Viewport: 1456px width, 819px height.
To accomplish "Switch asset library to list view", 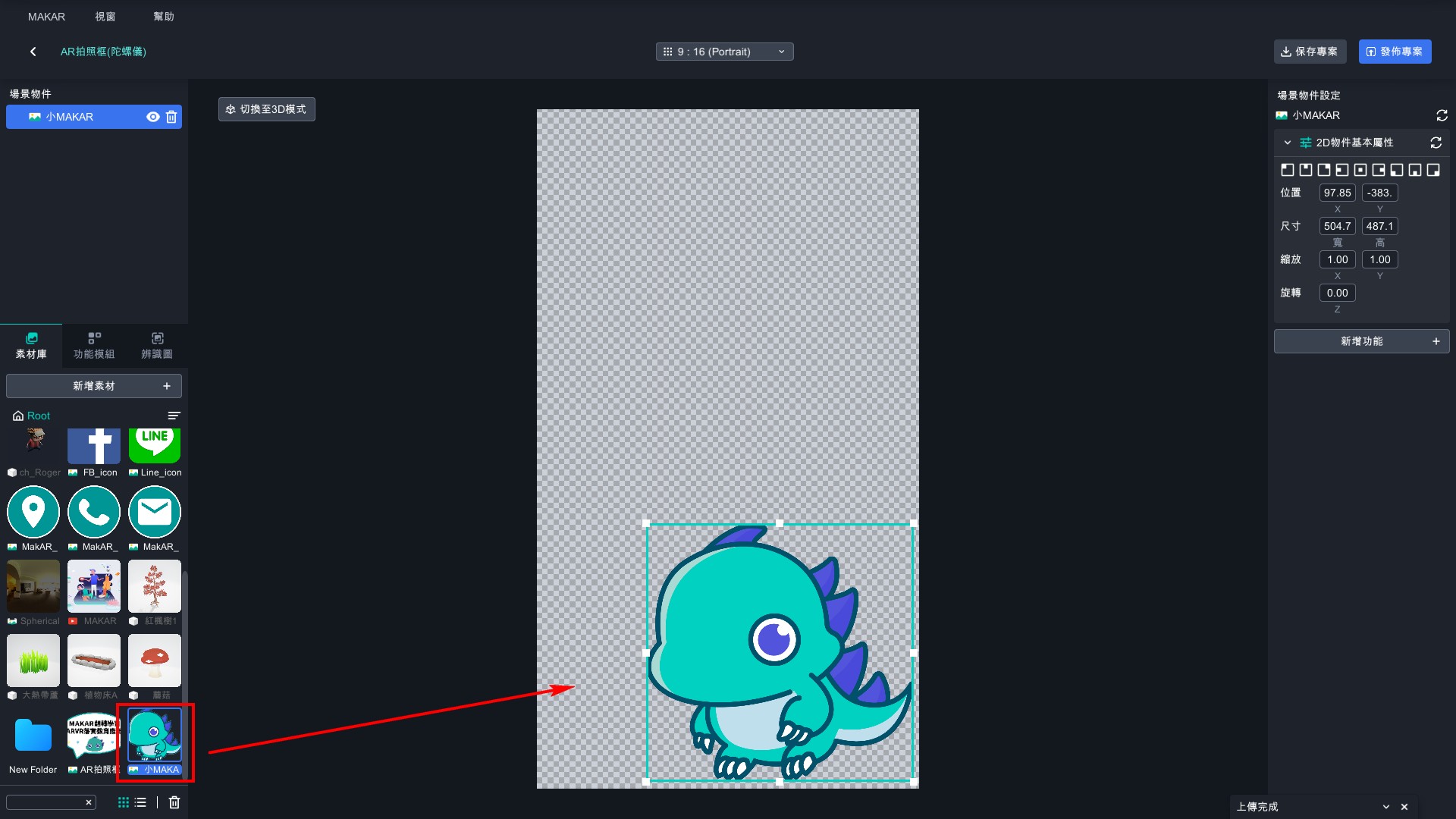I will [x=140, y=802].
